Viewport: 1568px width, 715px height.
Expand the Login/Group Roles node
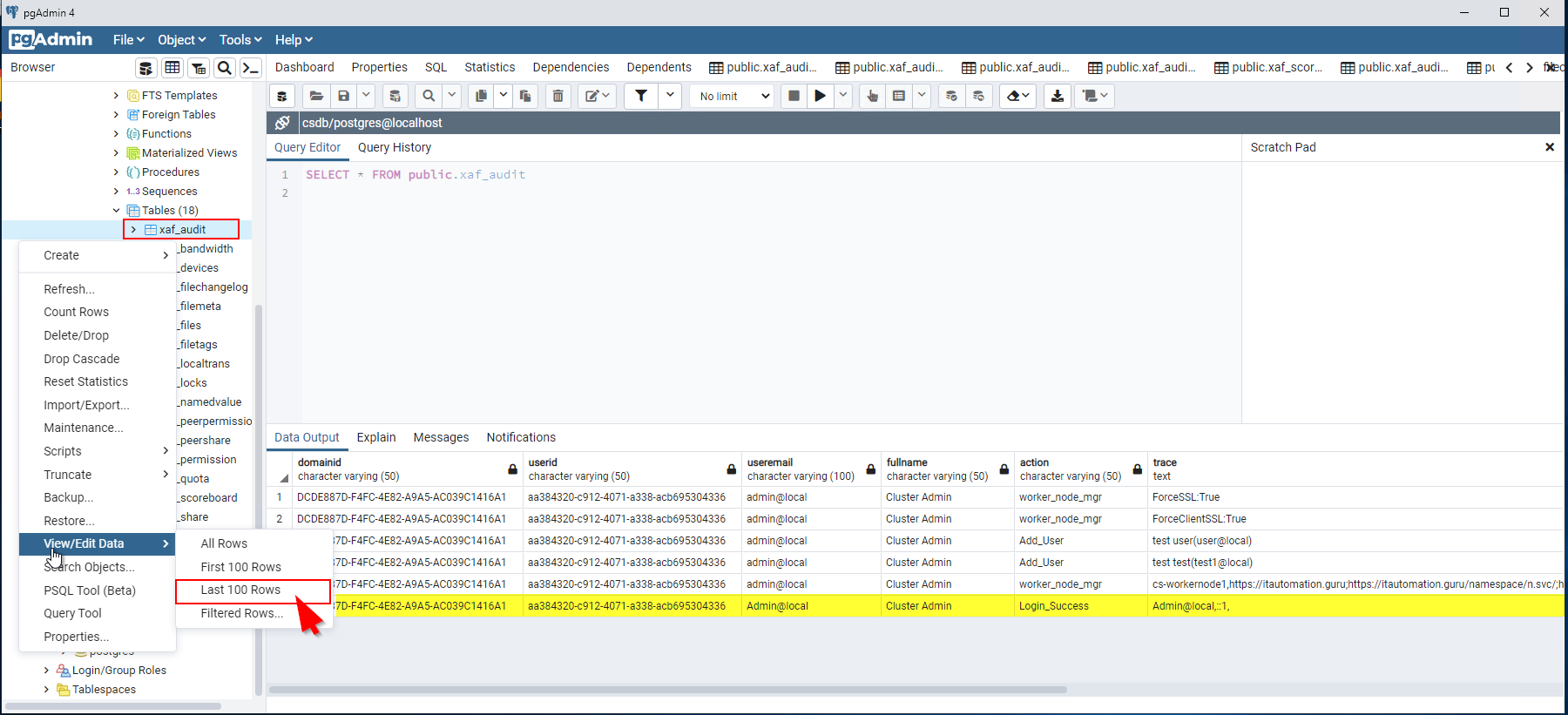pos(47,671)
